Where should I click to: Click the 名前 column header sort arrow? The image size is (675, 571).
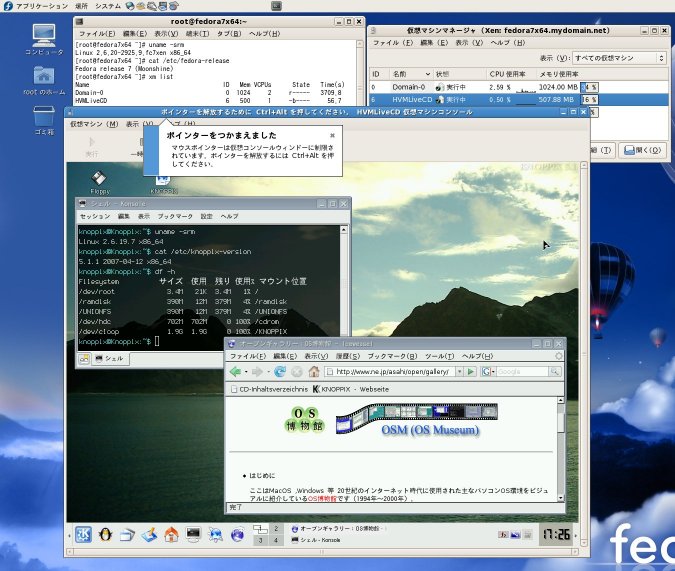click(427, 74)
